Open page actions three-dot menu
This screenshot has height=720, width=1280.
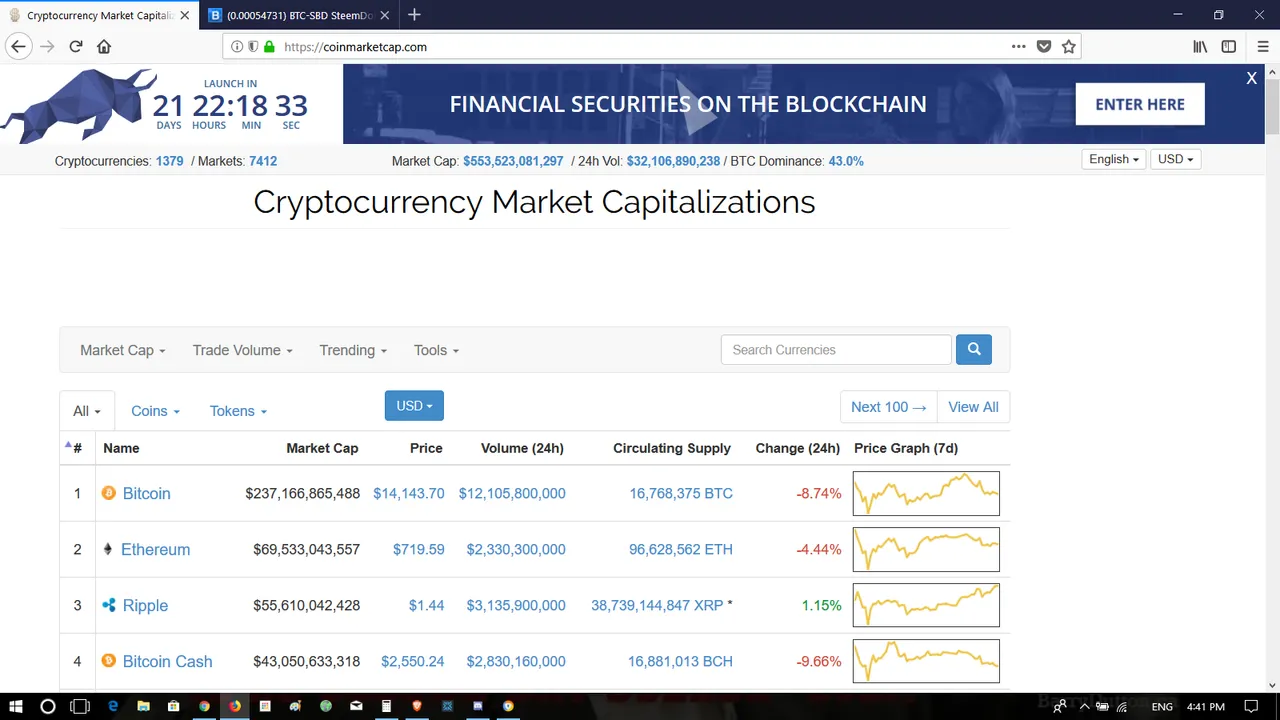[1018, 46]
